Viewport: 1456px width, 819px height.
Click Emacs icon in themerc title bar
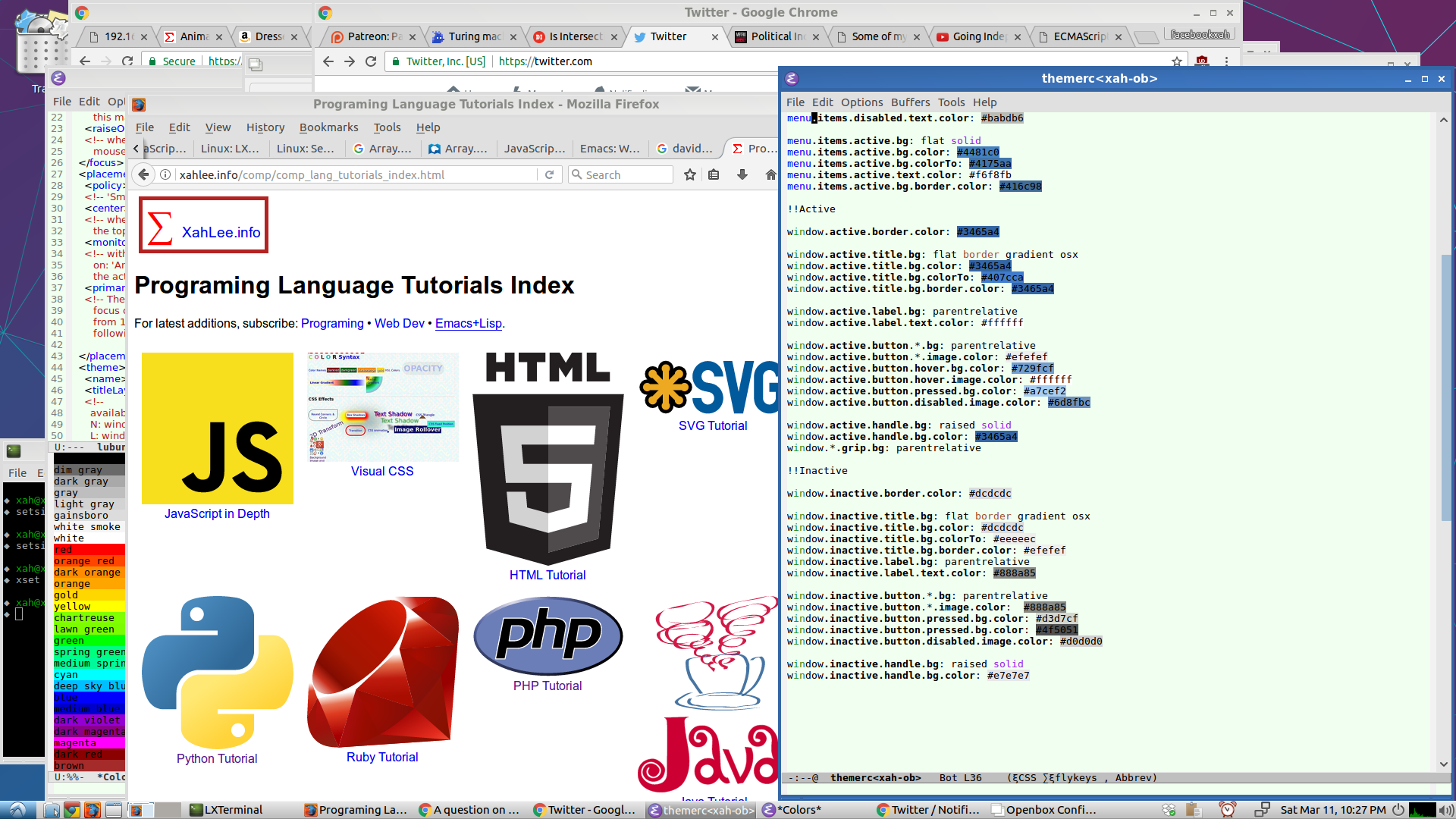(x=792, y=79)
